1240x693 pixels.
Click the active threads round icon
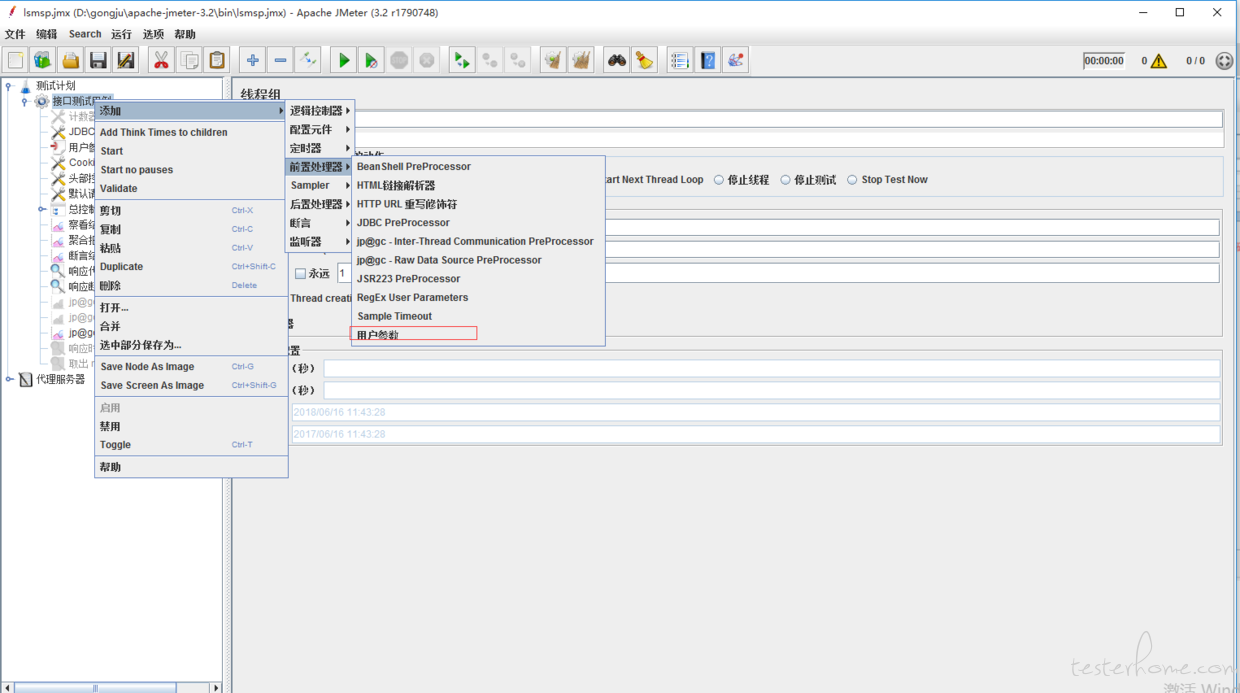coord(1224,61)
